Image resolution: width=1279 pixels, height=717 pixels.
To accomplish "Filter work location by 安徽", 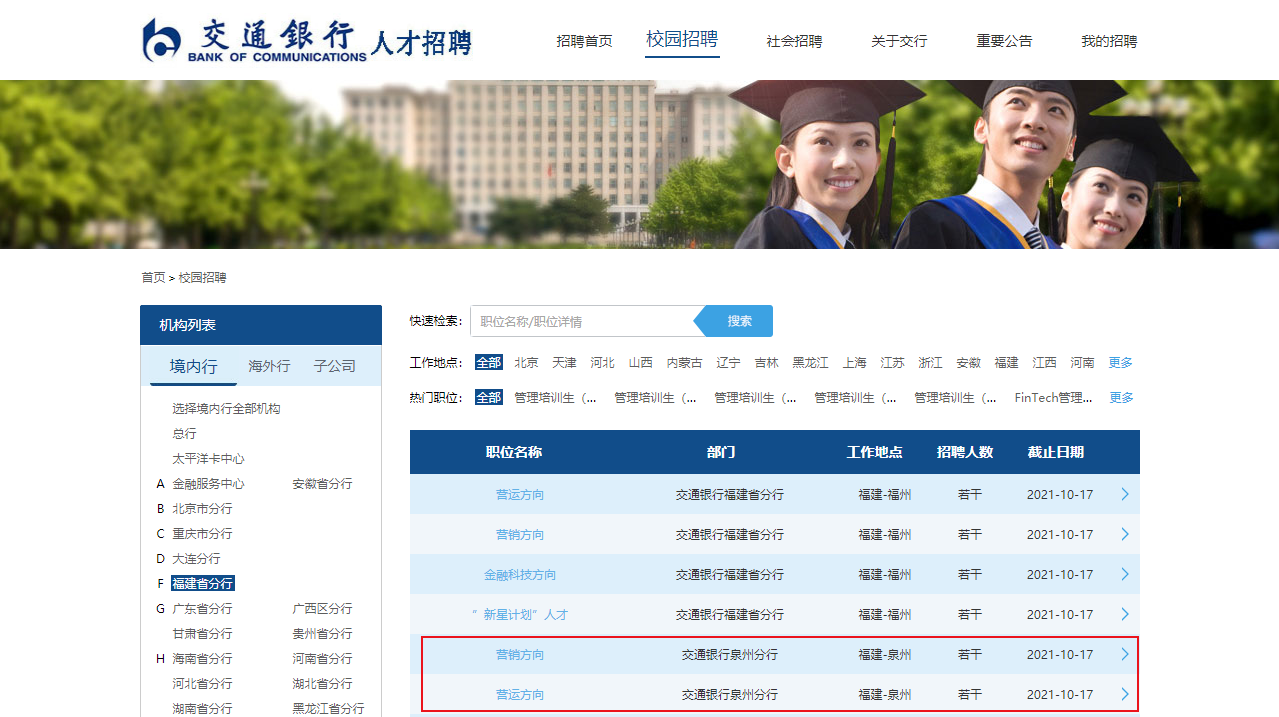I will point(969,362).
